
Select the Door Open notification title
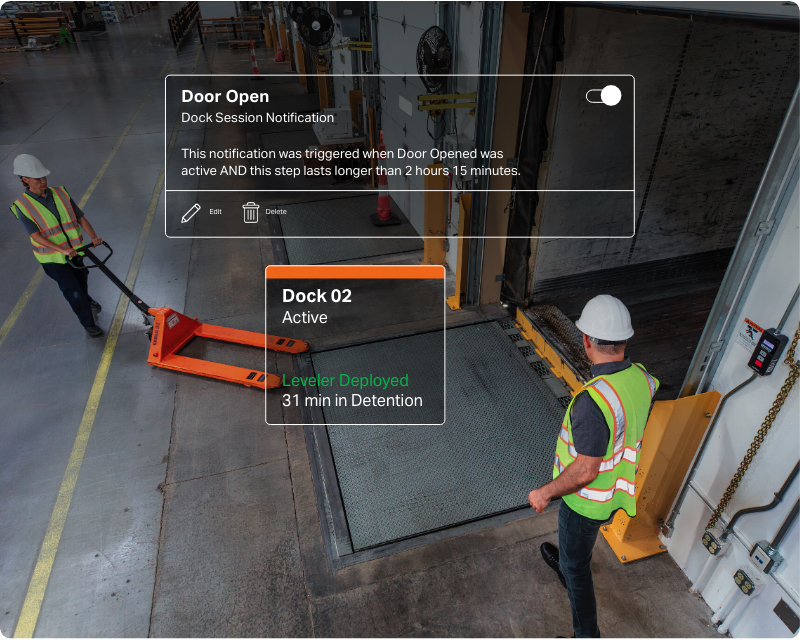coord(225,97)
